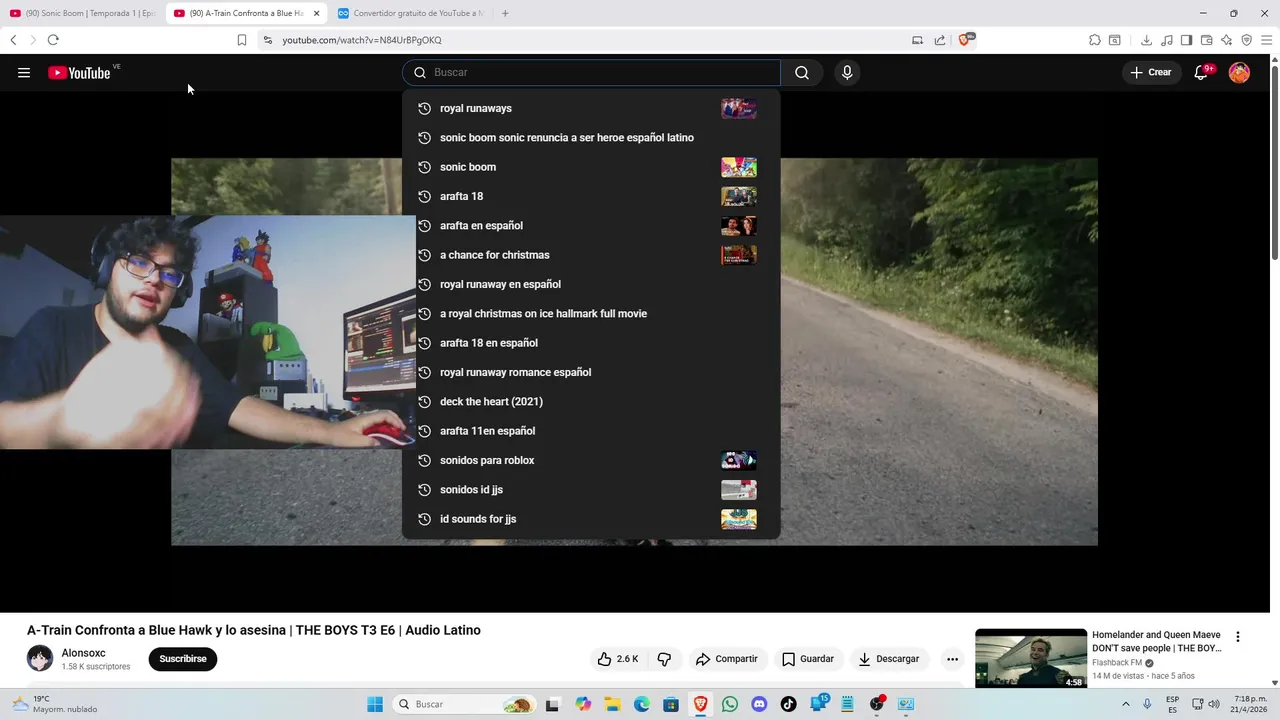Click Guardar to save the video
This screenshot has width=1280, height=720.
(x=807, y=659)
